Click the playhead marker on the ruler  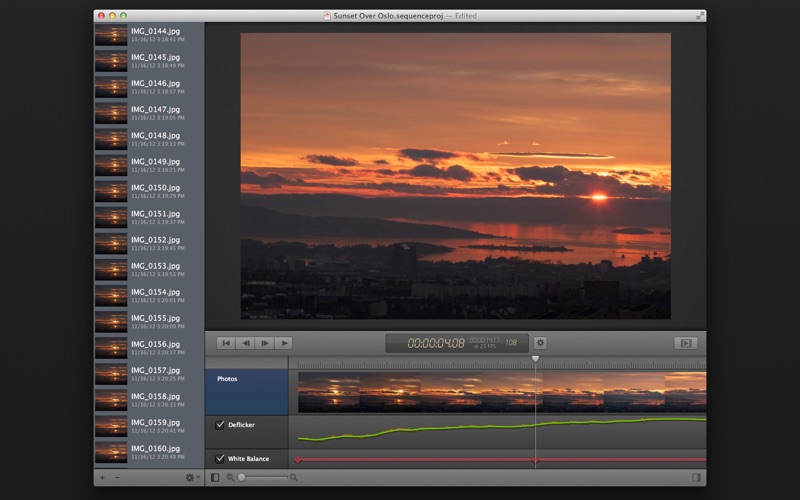[535, 359]
